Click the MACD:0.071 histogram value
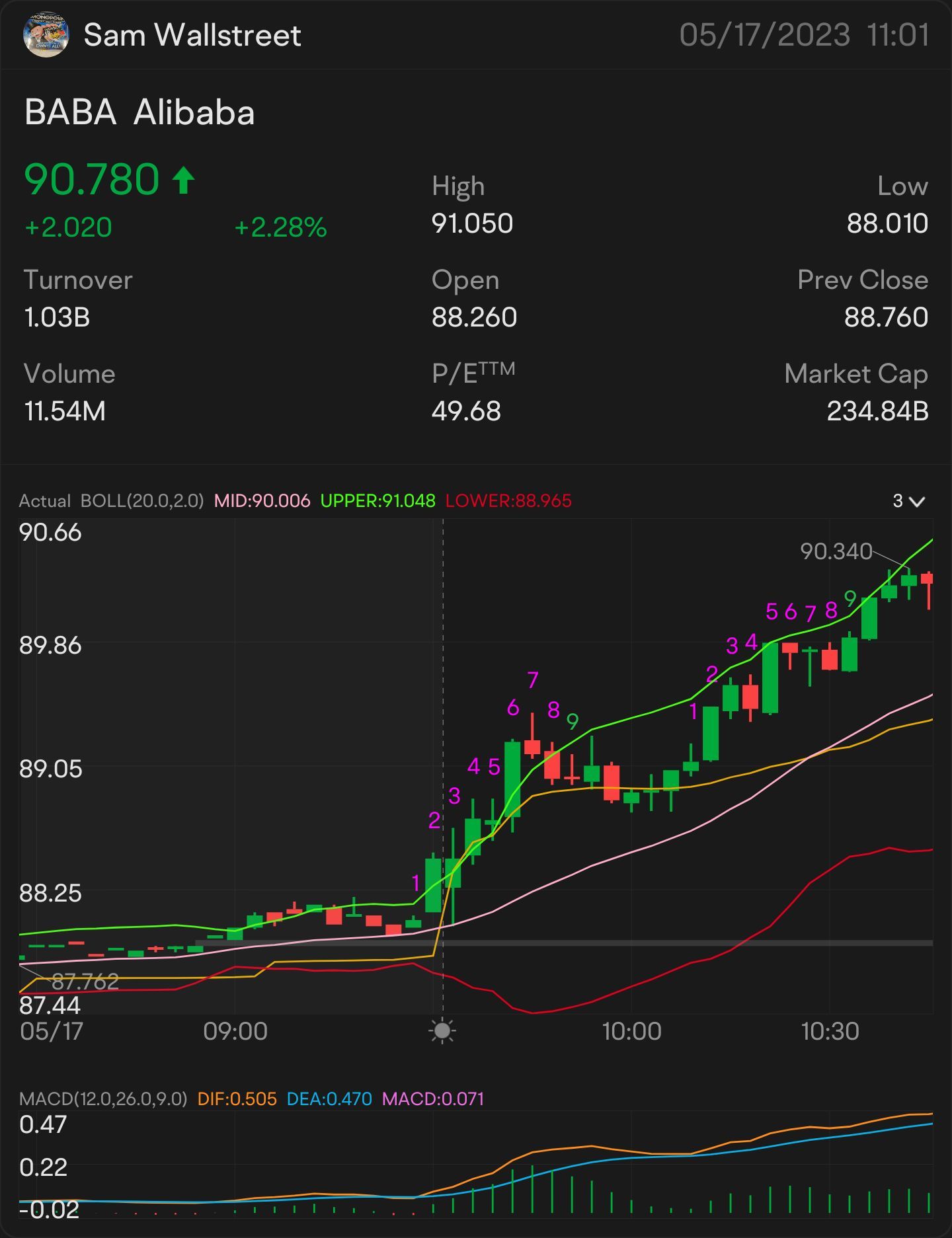Screen dimensions: 952x1238 tap(433, 1099)
